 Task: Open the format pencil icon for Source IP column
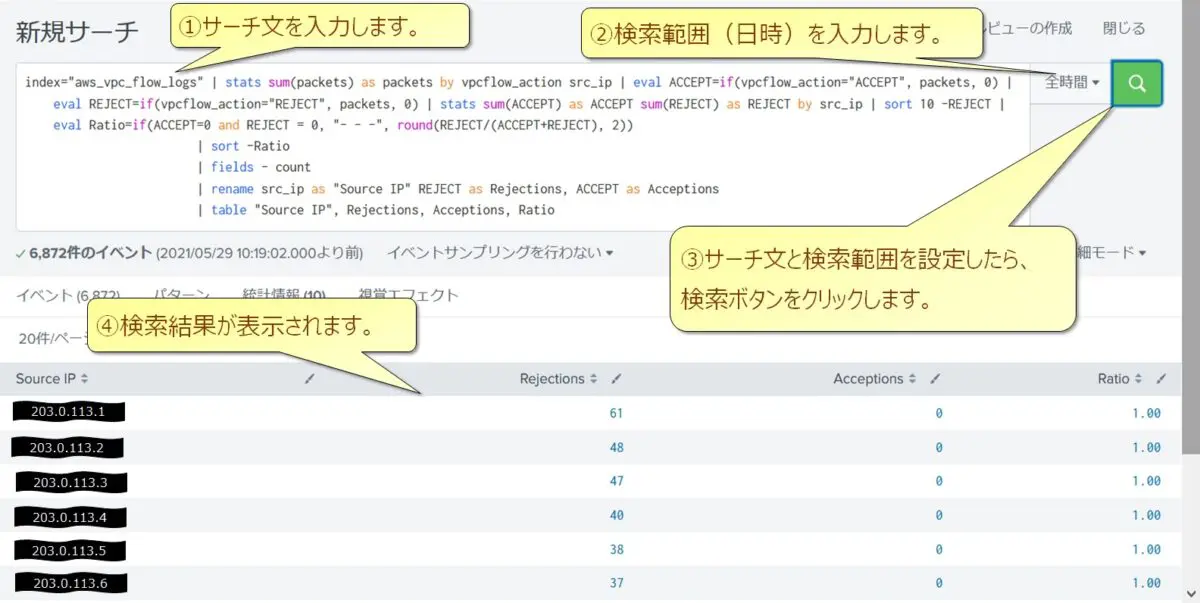(309, 378)
